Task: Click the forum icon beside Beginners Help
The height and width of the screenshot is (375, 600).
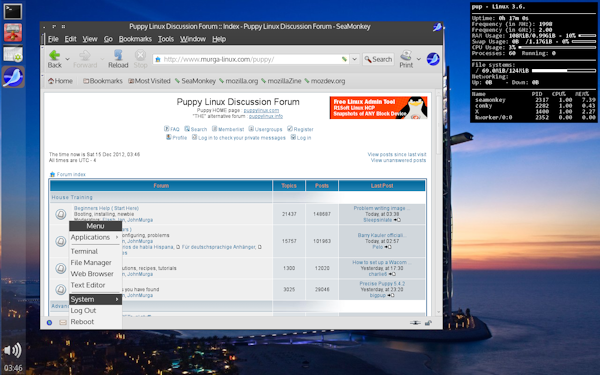Action: click(60, 214)
